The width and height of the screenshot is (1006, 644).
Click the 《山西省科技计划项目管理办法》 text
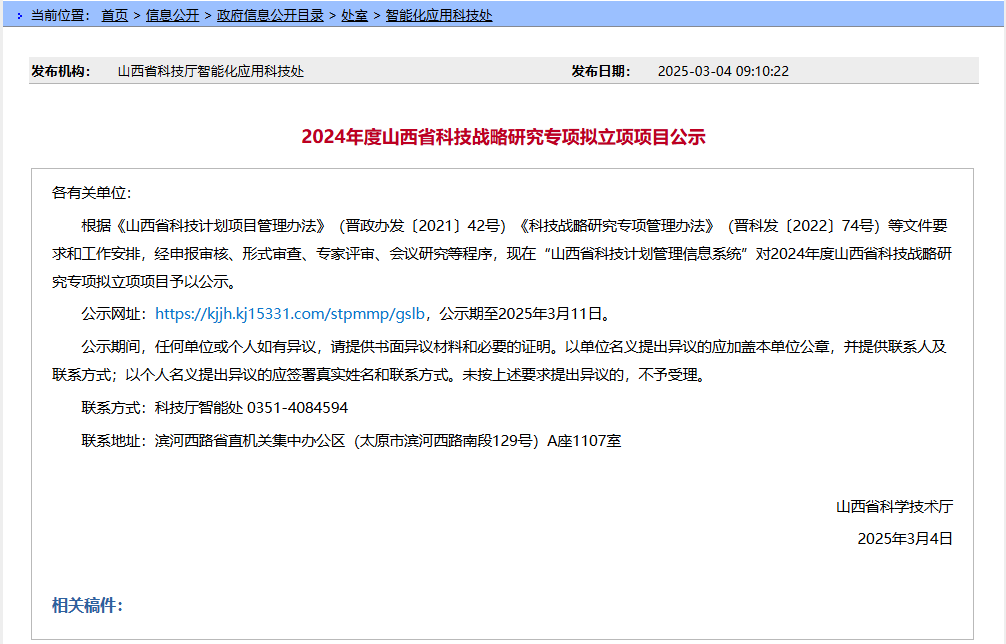coord(221,224)
